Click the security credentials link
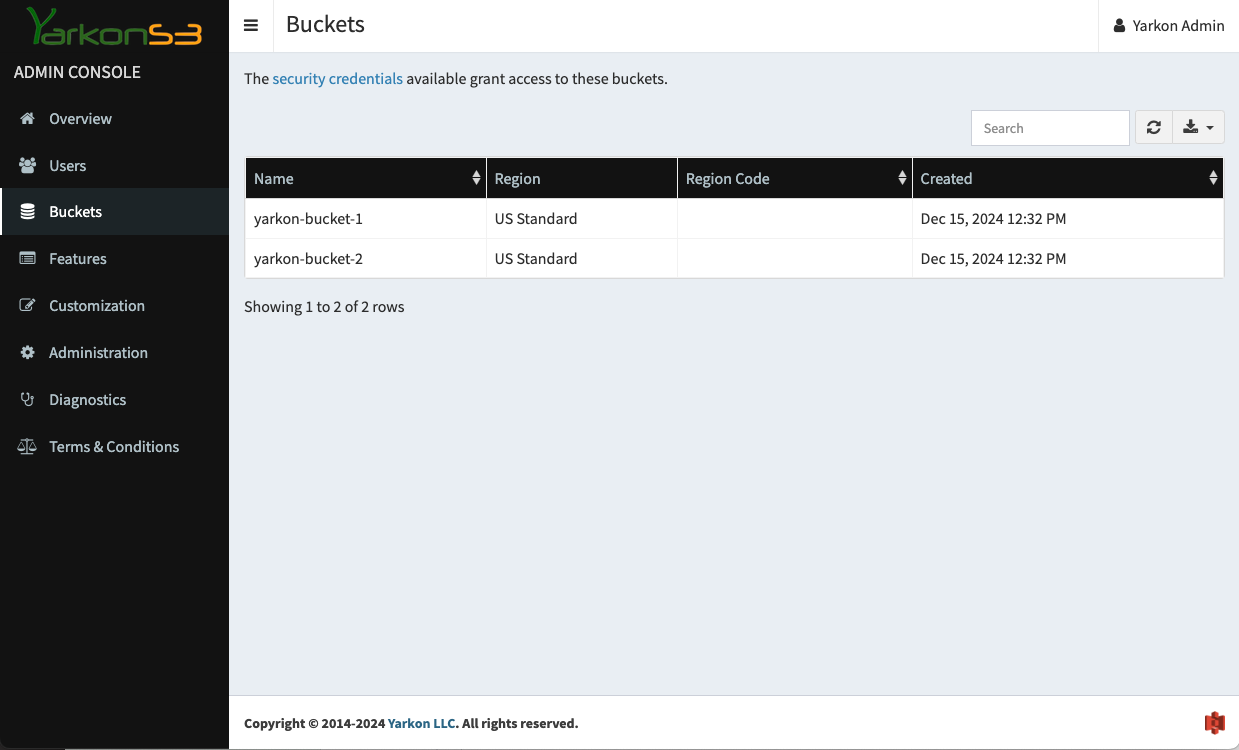The width and height of the screenshot is (1239, 750). click(x=337, y=79)
